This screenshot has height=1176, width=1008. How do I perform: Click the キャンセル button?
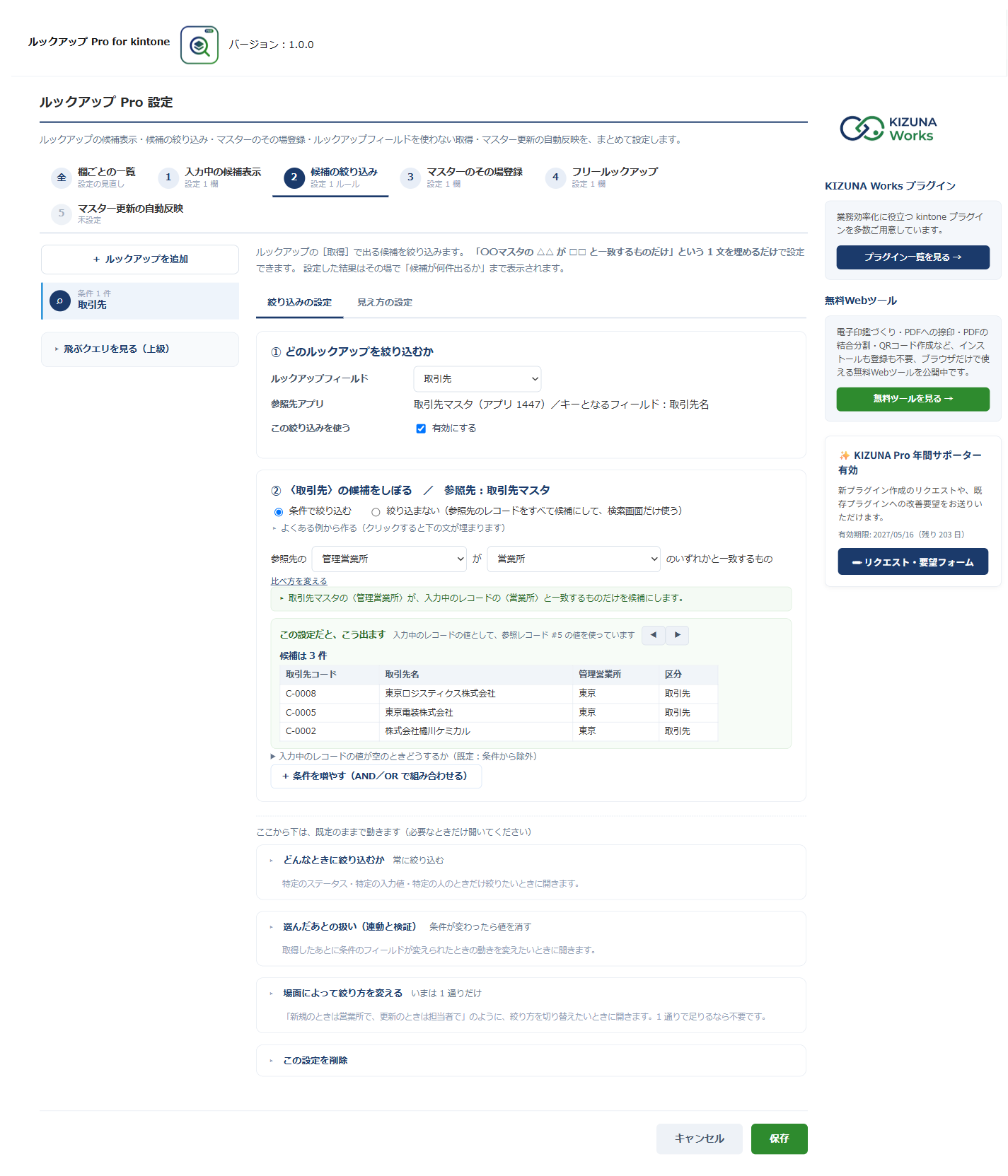699,1139
